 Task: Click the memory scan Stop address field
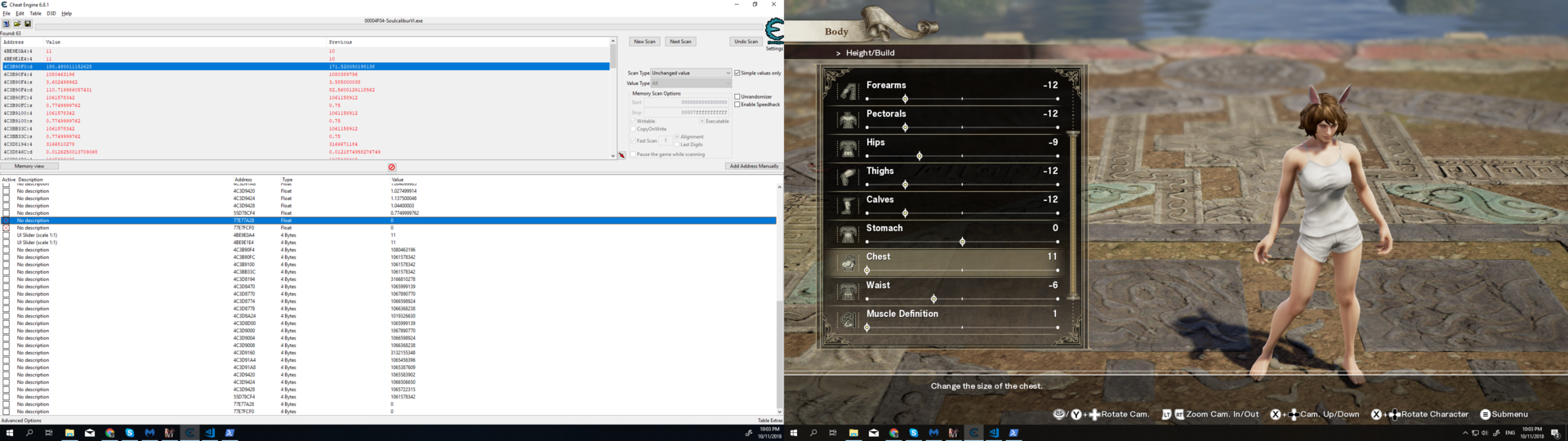click(688, 113)
